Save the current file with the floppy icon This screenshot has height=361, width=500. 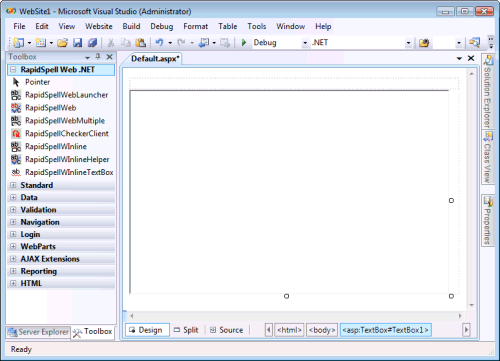coord(77,43)
